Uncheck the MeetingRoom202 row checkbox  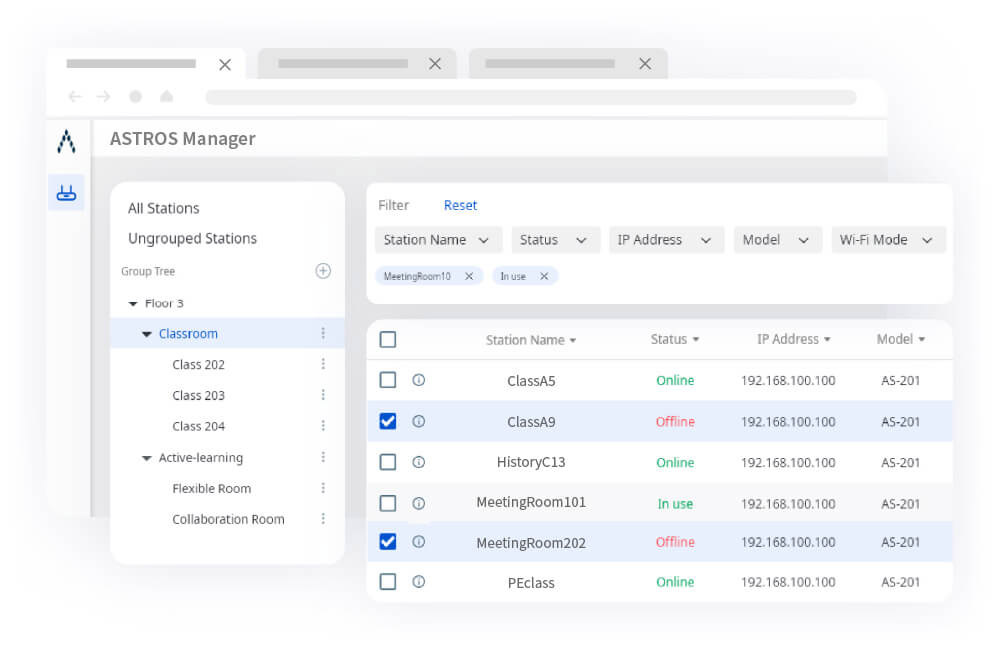[x=388, y=542]
